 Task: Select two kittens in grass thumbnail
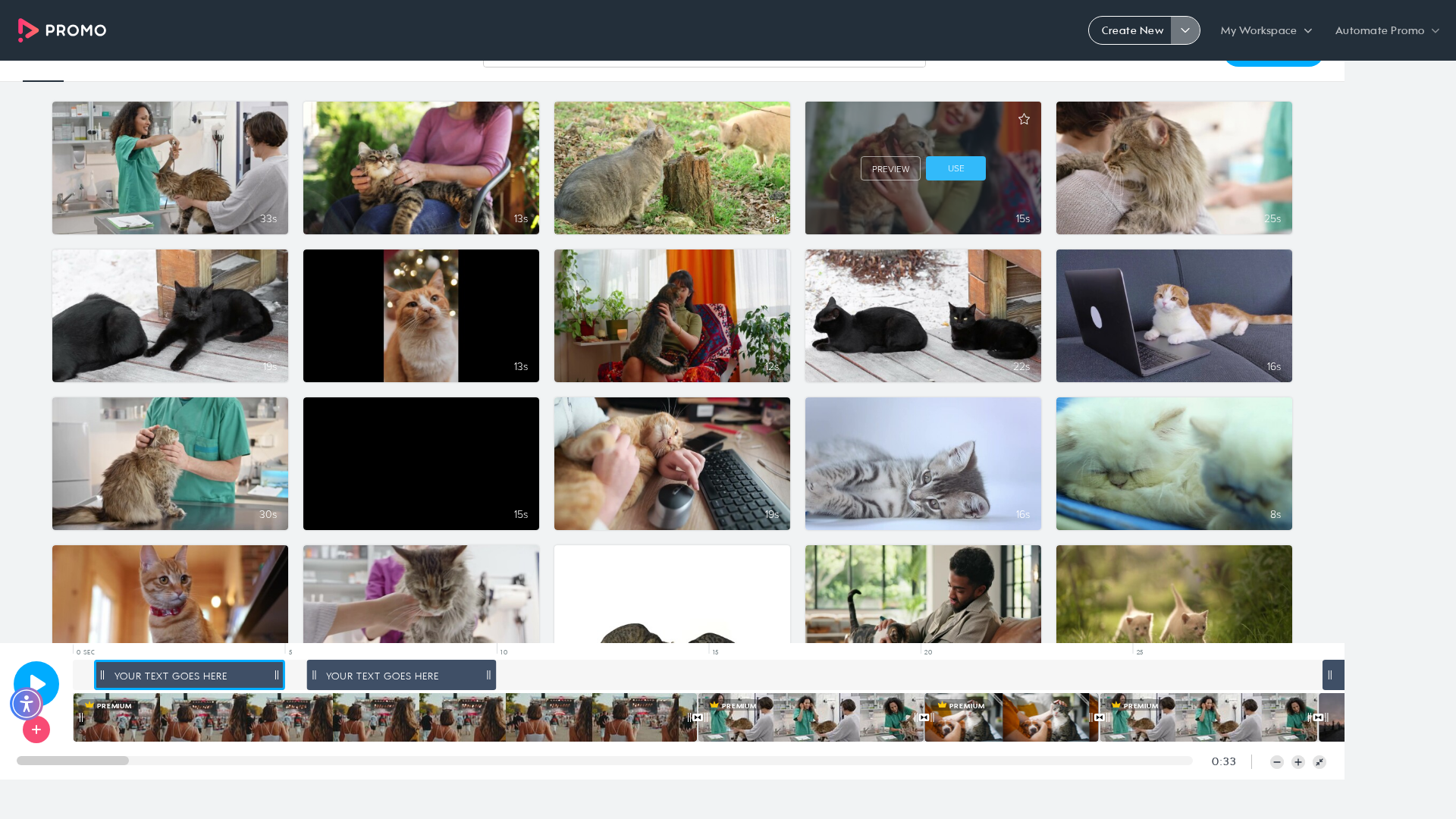[x=1174, y=594]
